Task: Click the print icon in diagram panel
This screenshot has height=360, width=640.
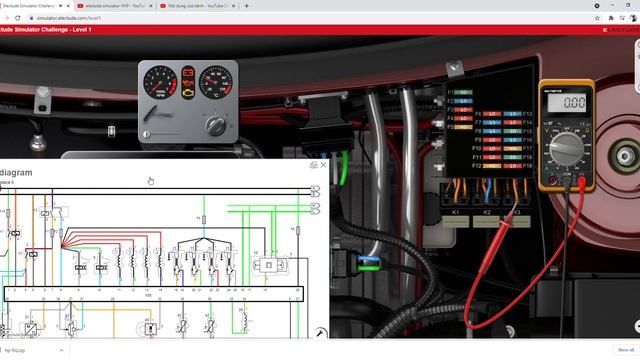Action: [313, 164]
